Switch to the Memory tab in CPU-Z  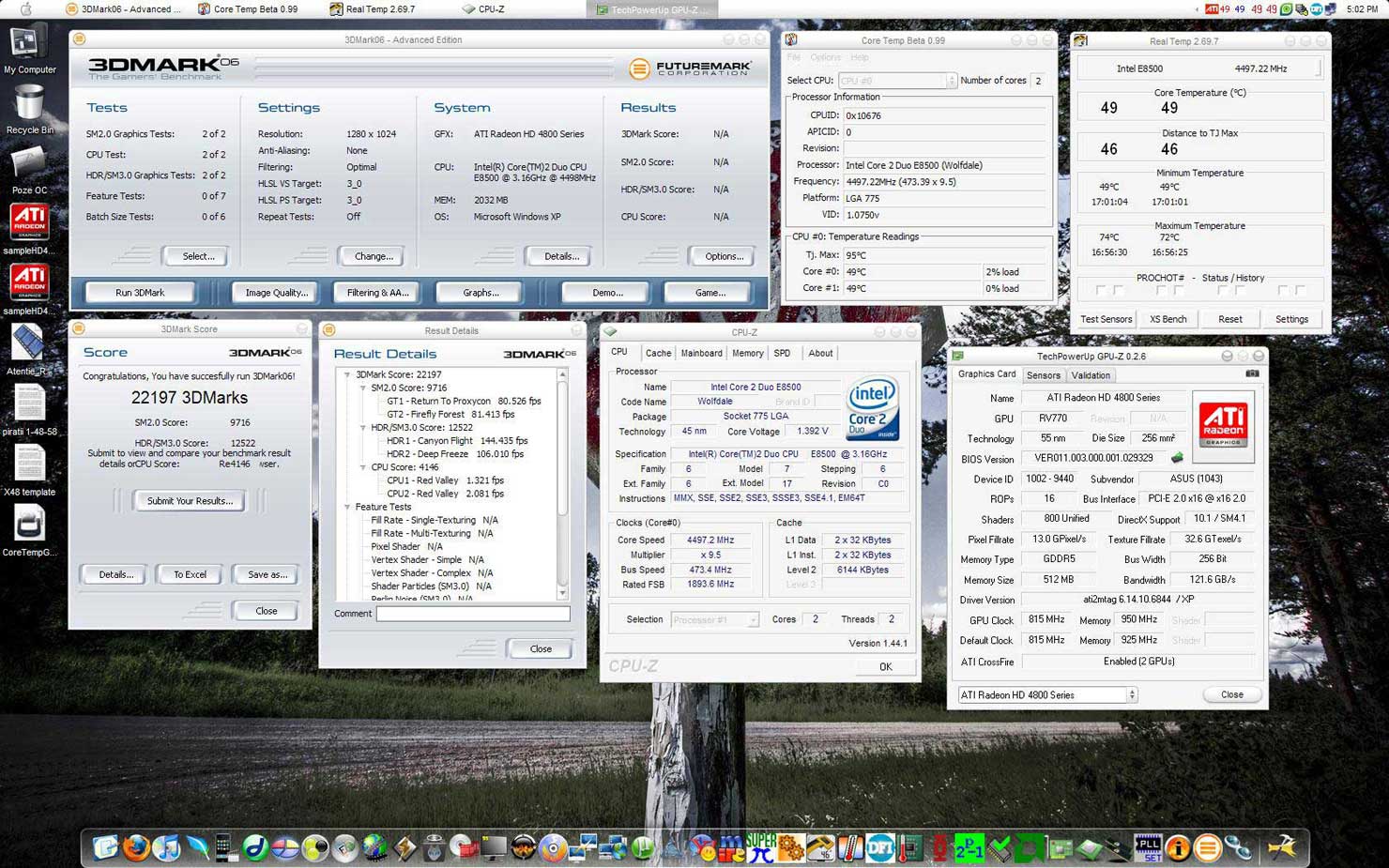click(x=747, y=353)
